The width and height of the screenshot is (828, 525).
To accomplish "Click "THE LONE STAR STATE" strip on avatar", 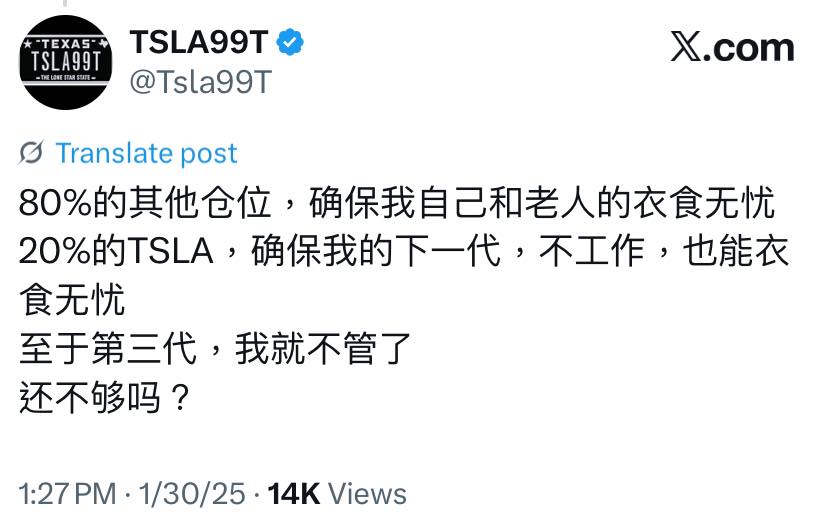I will click(66, 78).
